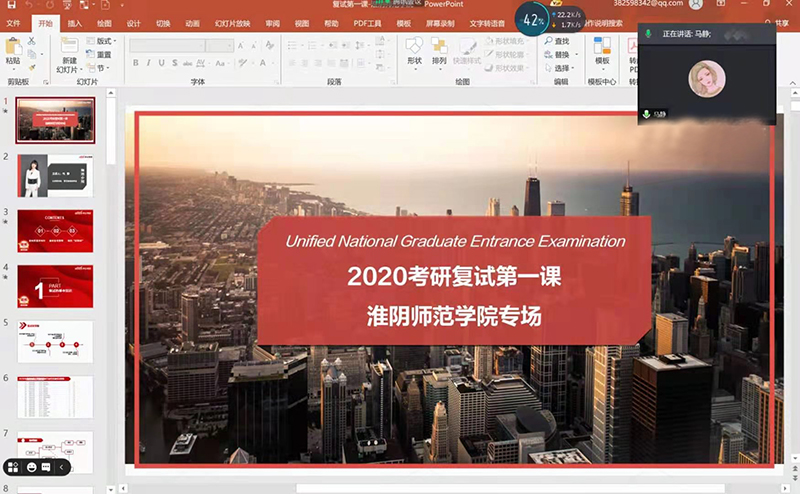Toggle Italic text formatting
The height and width of the screenshot is (494, 800).
pyautogui.click(x=148, y=63)
